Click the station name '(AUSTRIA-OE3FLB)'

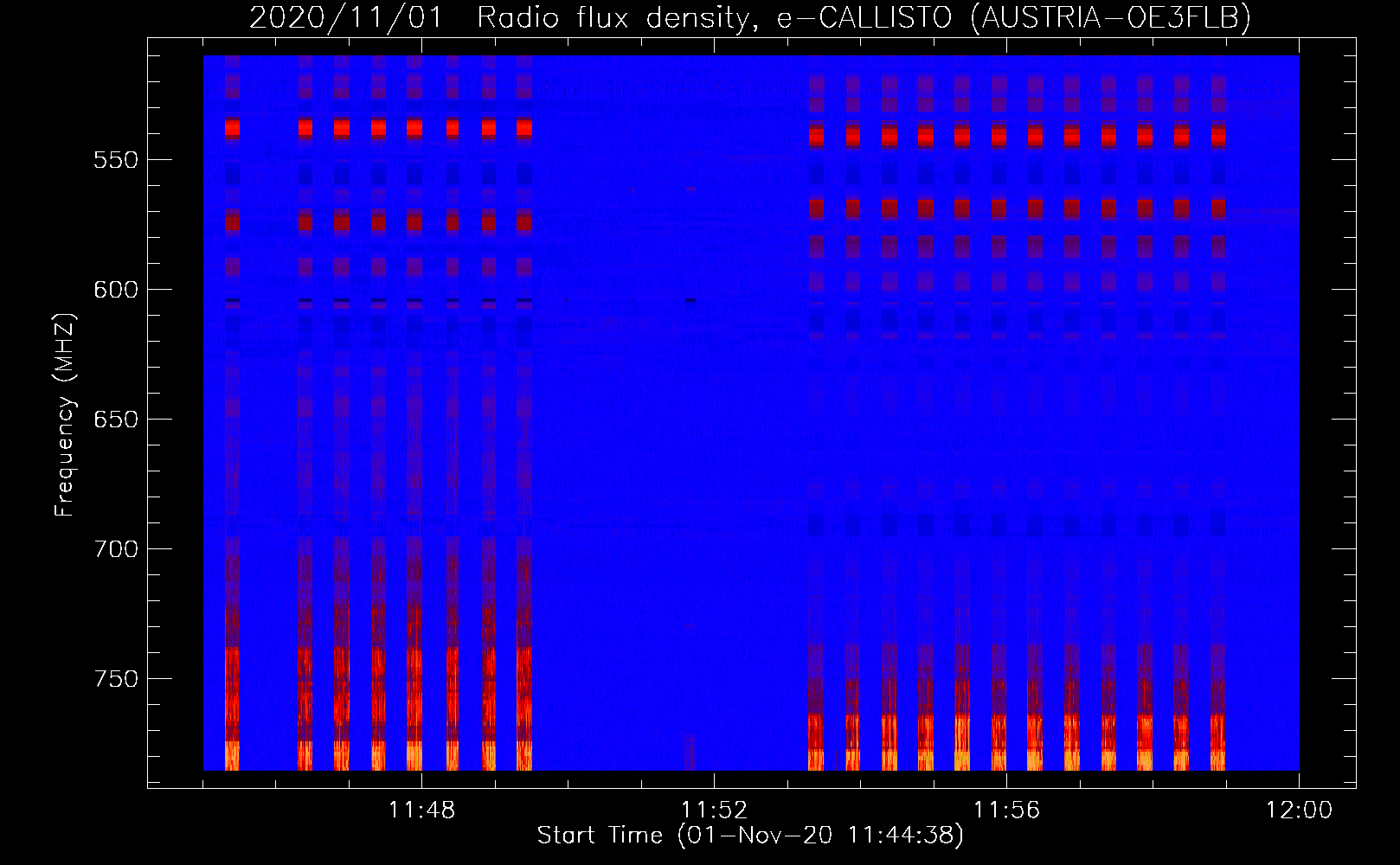[x=1111, y=17]
